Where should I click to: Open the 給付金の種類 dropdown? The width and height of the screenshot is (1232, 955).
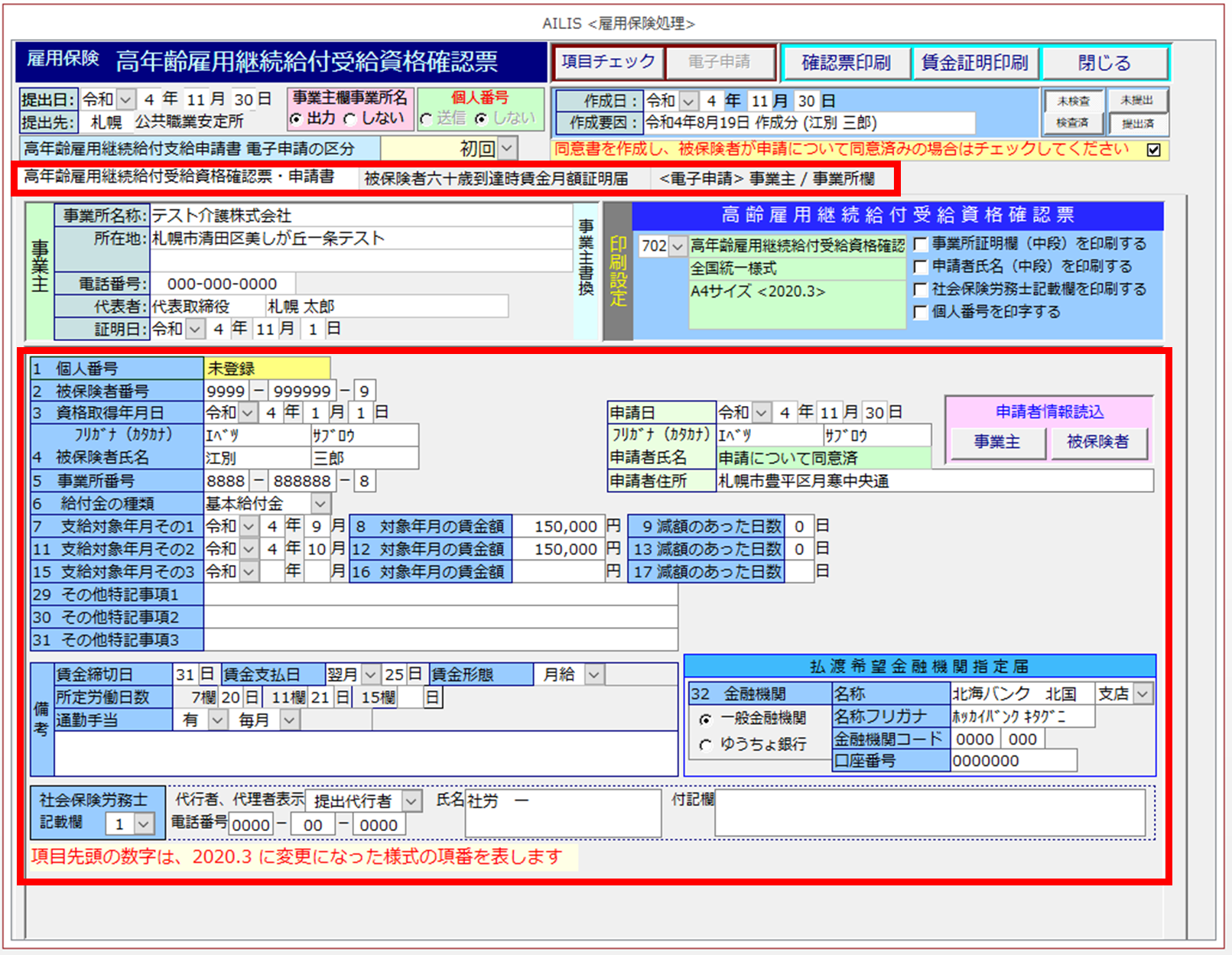(x=320, y=504)
